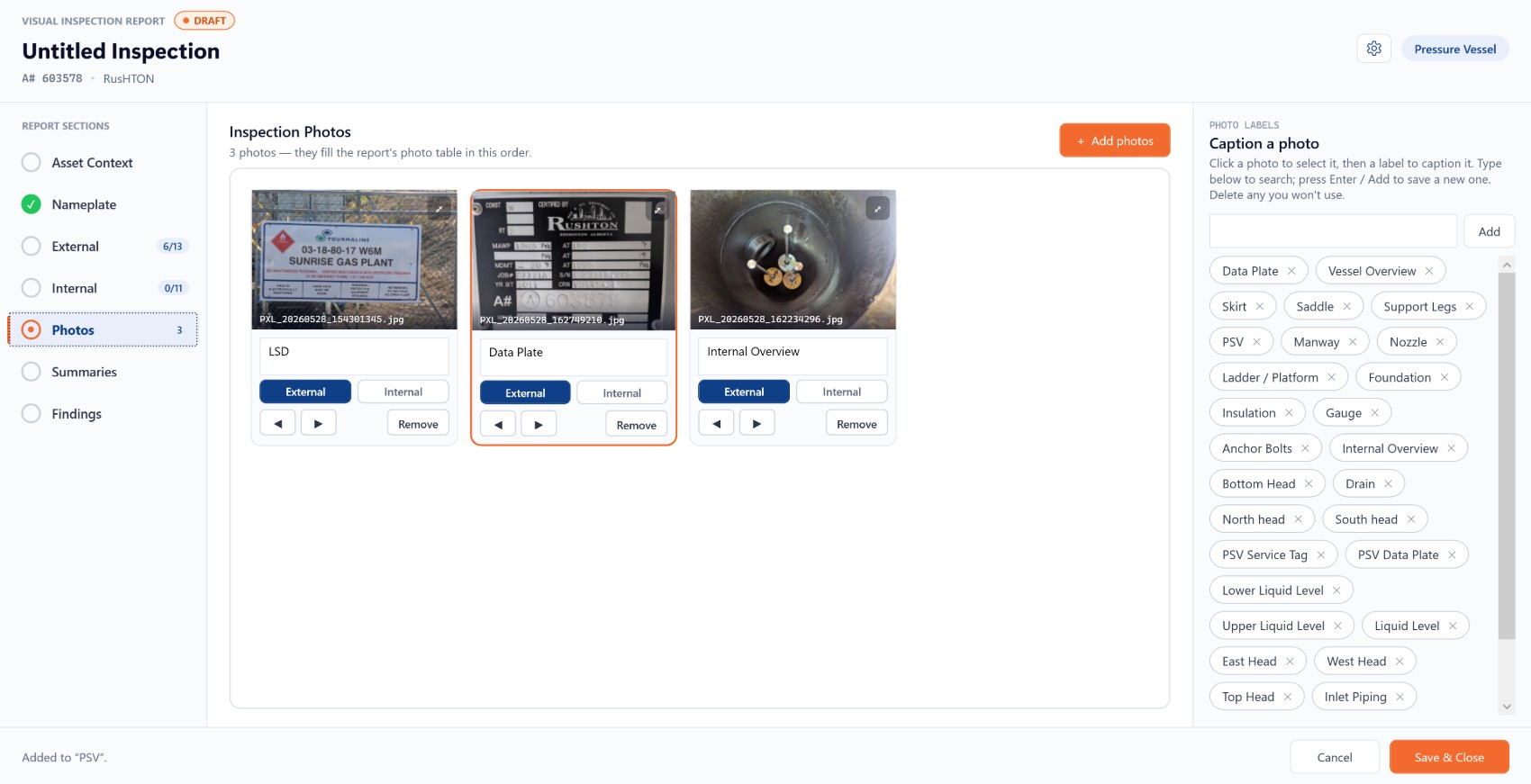Delete the Ladder / Platform label
1531x784 pixels.
coord(1331,377)
